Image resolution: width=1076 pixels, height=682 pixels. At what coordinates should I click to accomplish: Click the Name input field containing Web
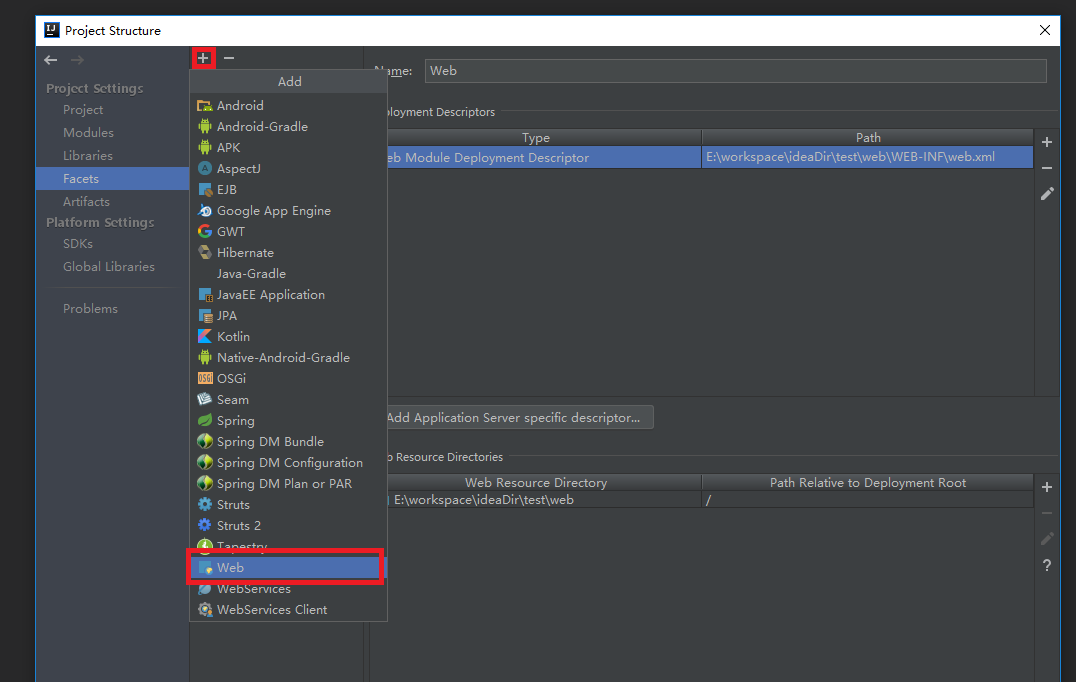736,71
